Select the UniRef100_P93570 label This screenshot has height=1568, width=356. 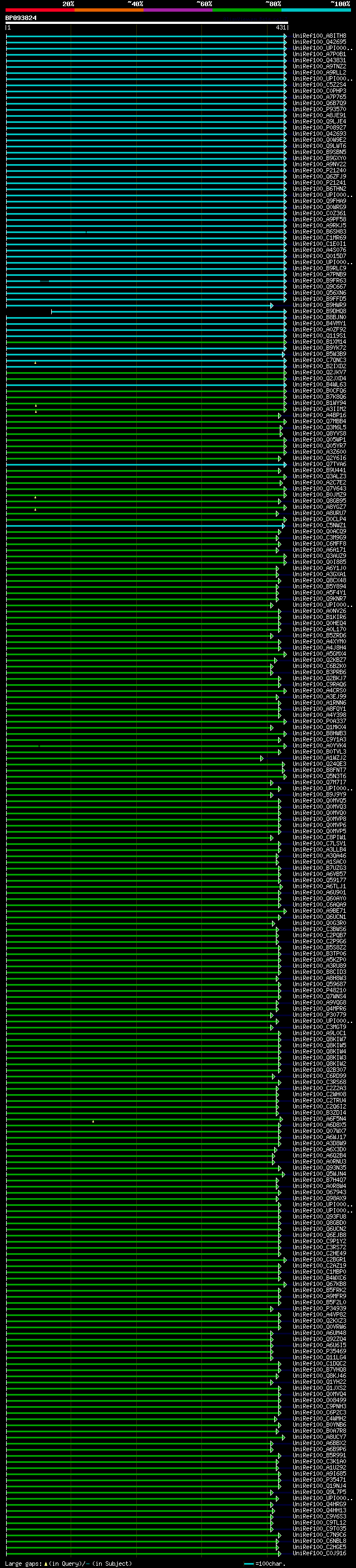pos(319,110)
